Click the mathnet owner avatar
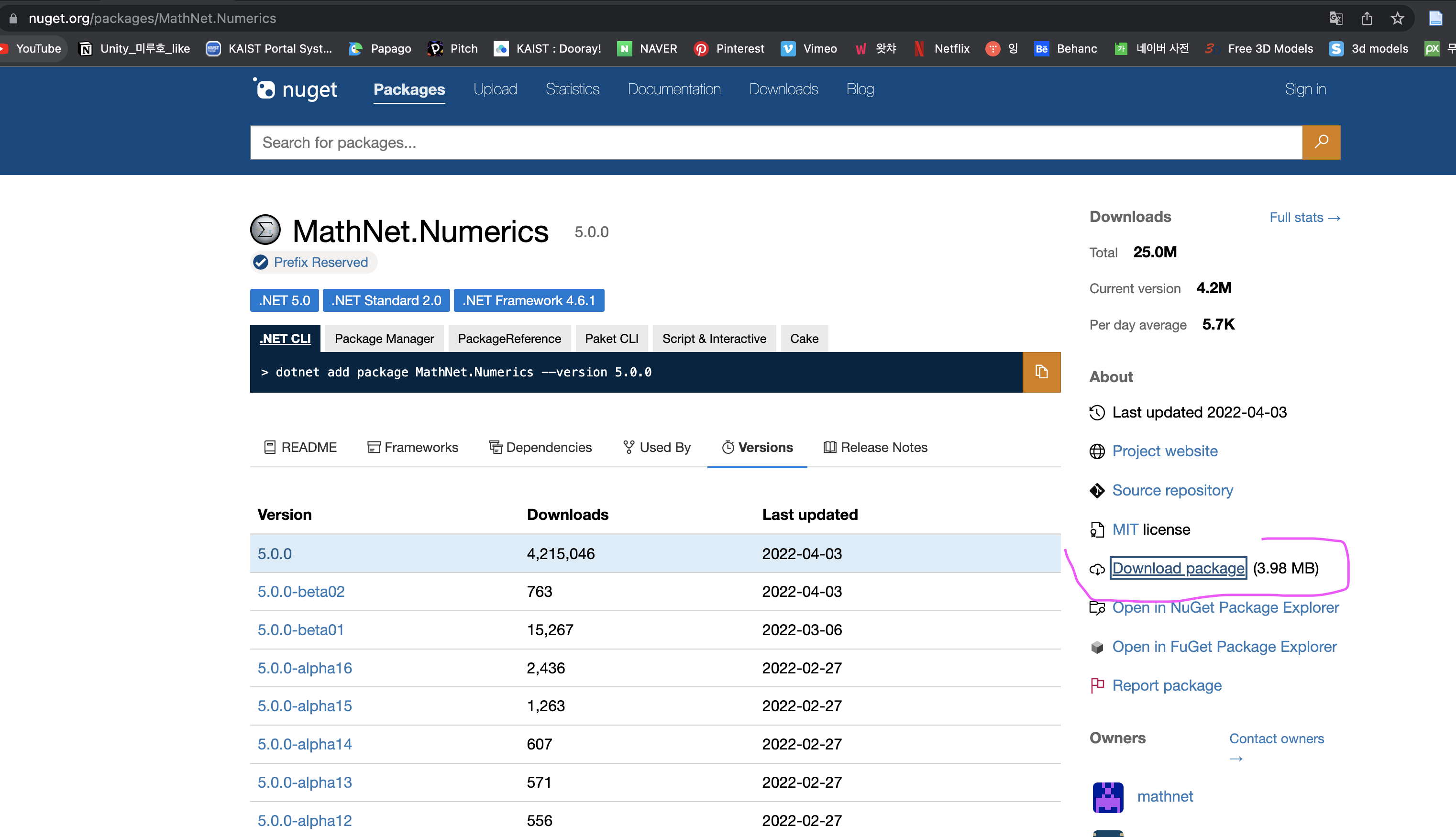The width and height of the screenshot is (1456, 837). point(1107,797)
